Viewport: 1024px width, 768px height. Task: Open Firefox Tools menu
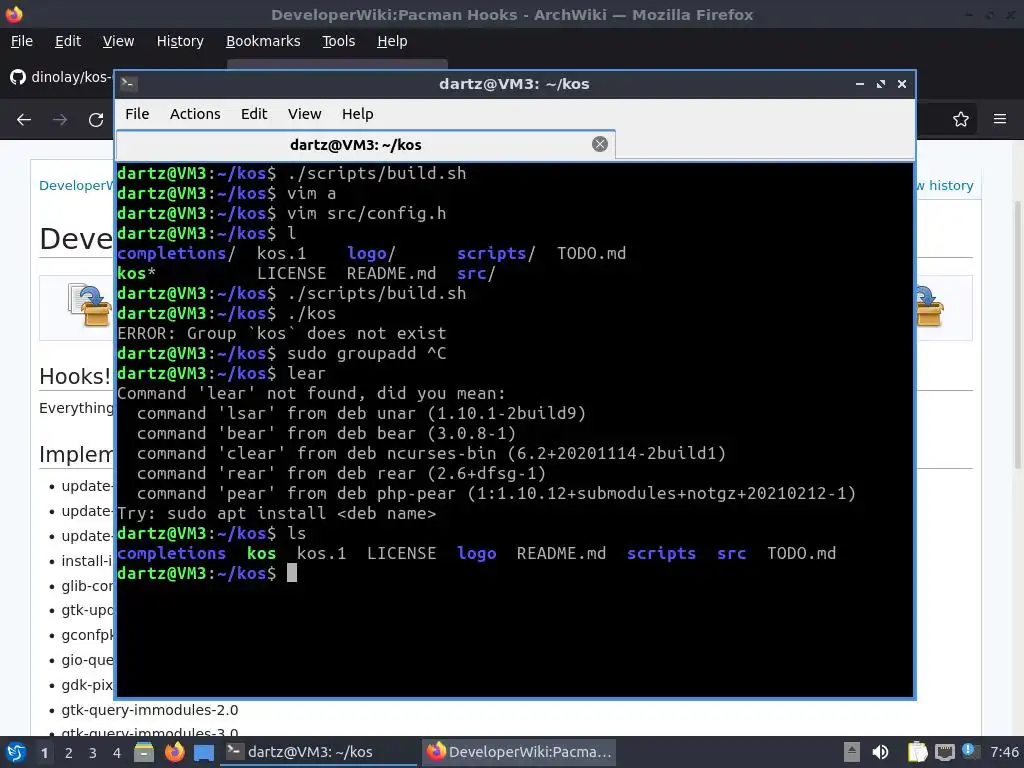[x=338, y=41]
